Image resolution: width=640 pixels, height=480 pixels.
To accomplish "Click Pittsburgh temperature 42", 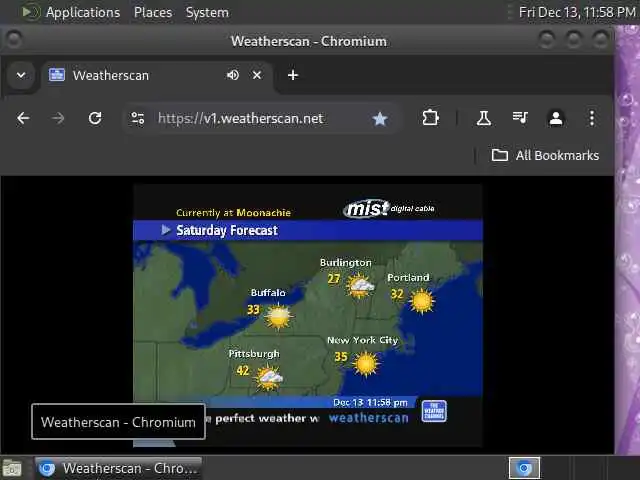I will (242, 371).
